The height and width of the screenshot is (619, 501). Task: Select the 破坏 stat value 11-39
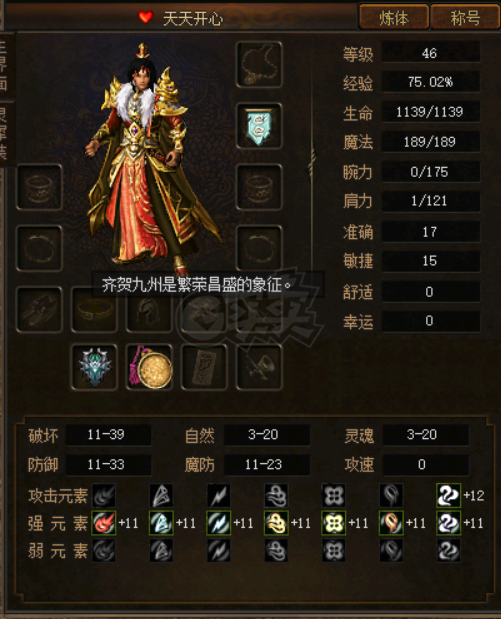pos(108,435)
